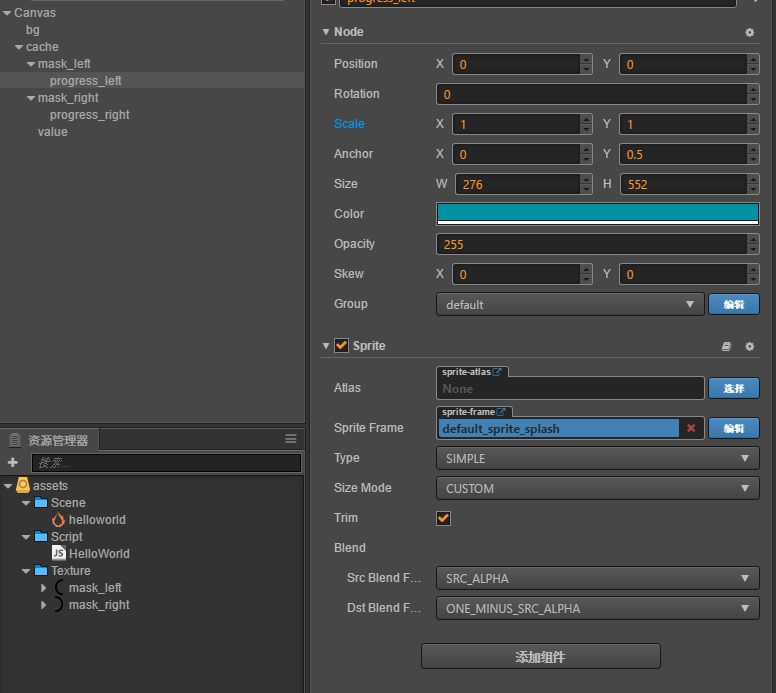Open the Group default dropdown
Screen dimensions: 776x693
click(570, 304)
